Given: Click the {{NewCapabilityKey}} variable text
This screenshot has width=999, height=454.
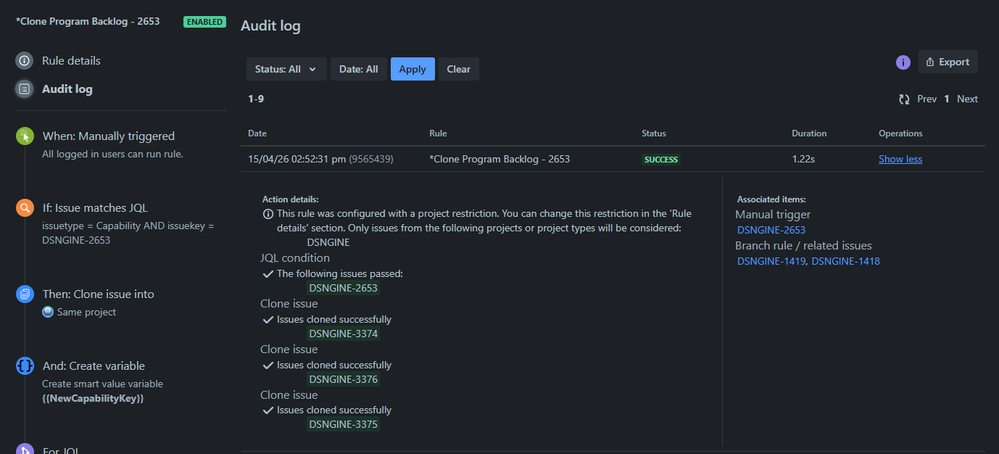Looking at the screenshot, I should (x=93, y=399).
